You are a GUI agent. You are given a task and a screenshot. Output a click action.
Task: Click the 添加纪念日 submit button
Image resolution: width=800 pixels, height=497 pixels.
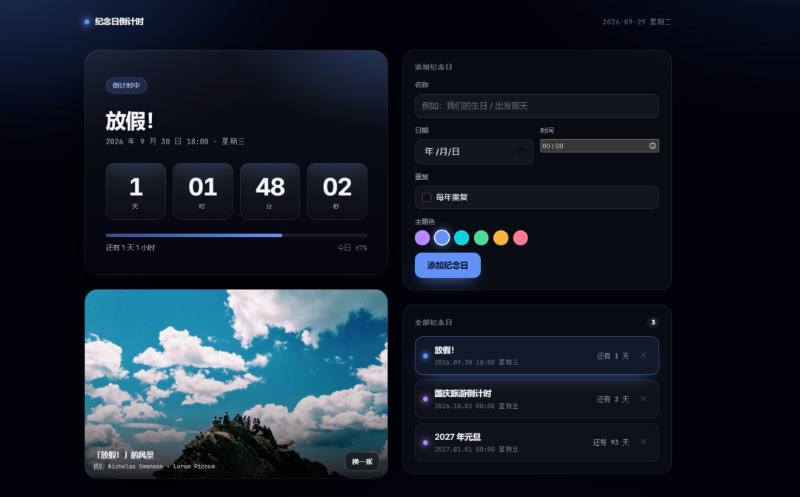click(x=447, y=265)
